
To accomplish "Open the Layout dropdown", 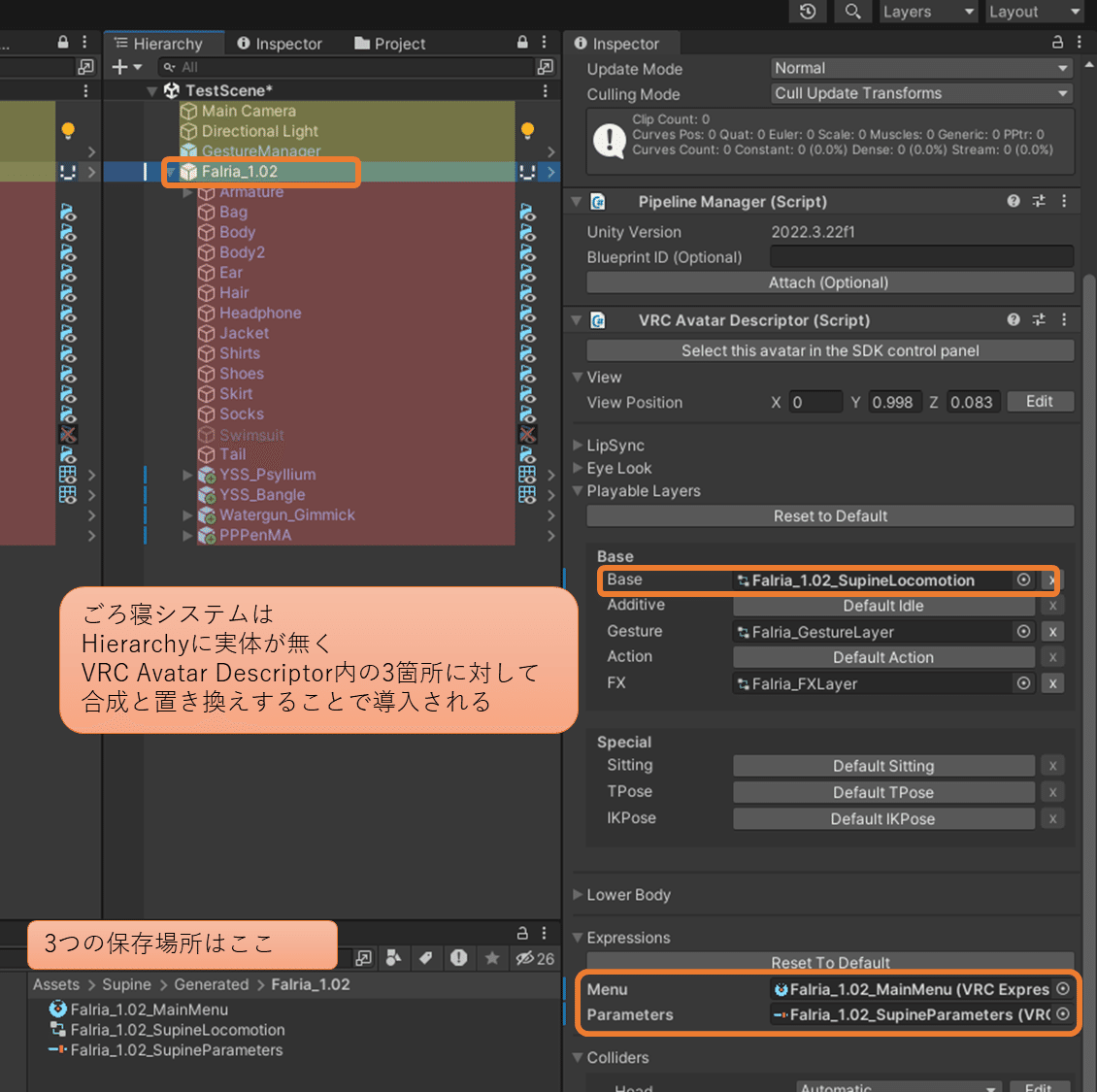I will pyautogui.click(x=1036, y=12).
